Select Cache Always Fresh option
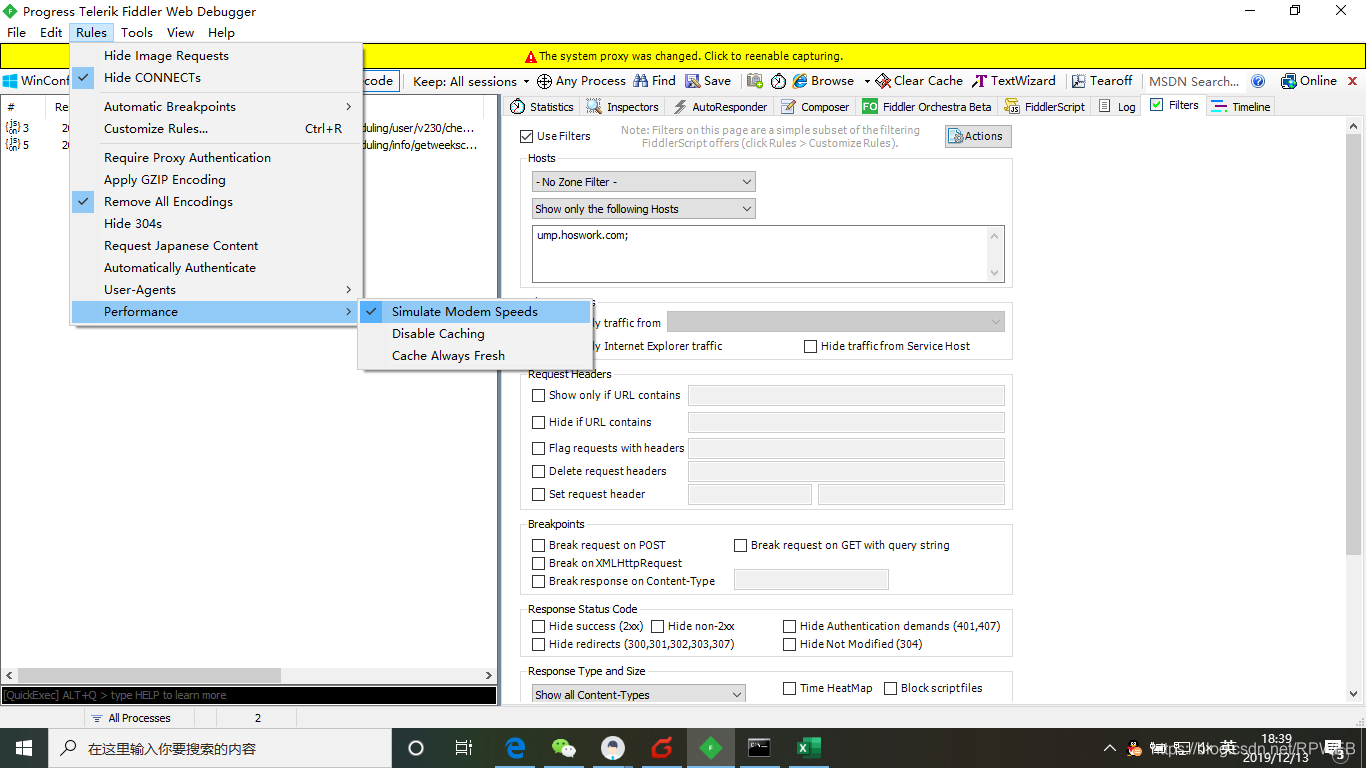The image size is (1366, 768). click(x=475, y=356)
